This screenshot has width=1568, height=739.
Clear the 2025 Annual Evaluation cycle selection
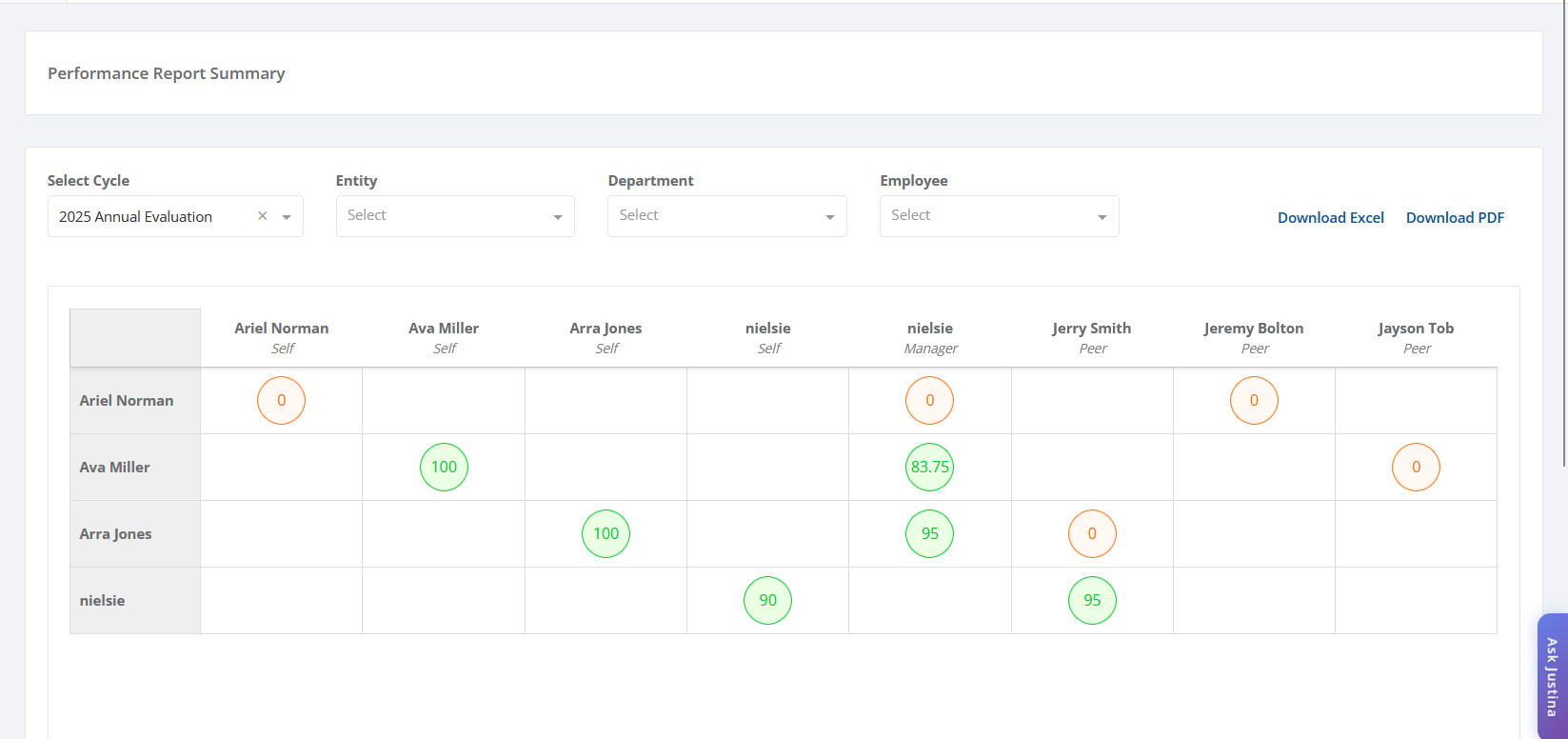click(x=263, y=216)
